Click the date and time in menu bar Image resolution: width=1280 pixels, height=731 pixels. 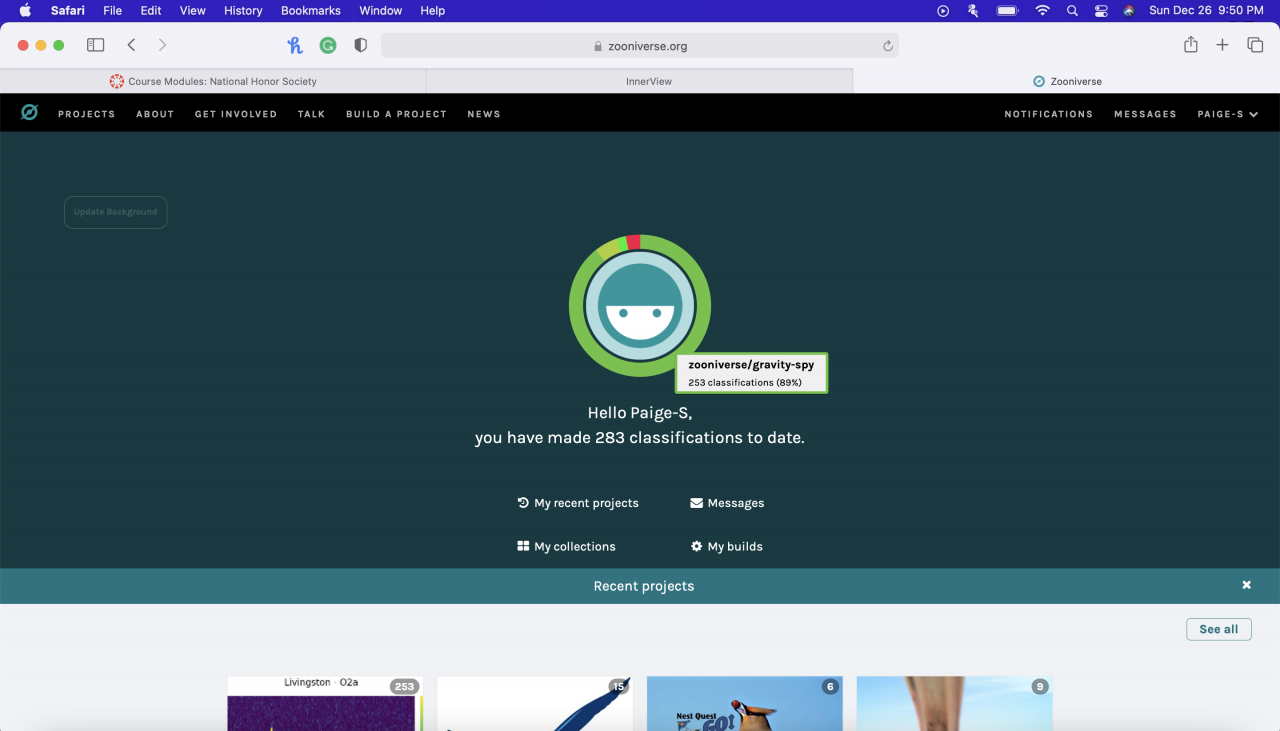[1206, 10]
